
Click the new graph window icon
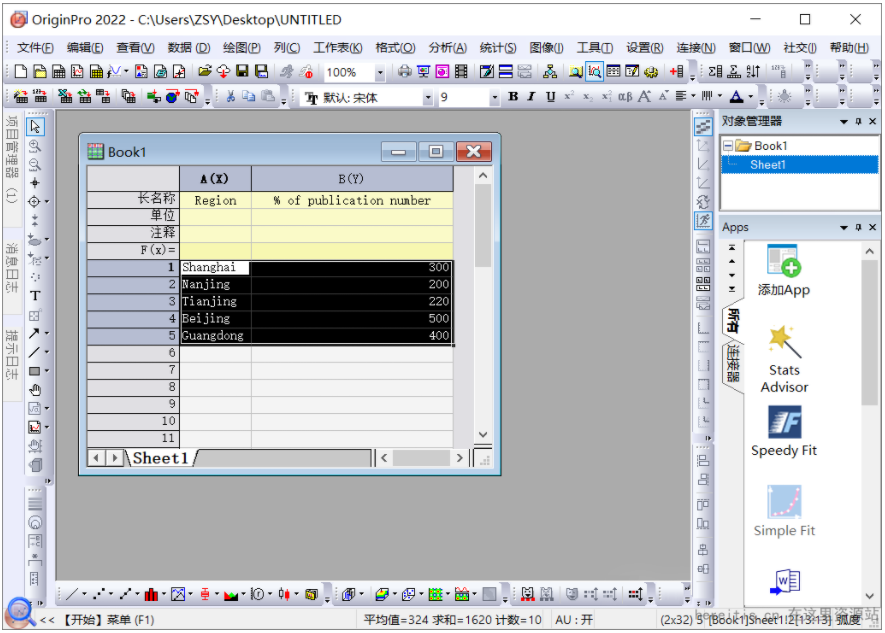pos(77,72)
